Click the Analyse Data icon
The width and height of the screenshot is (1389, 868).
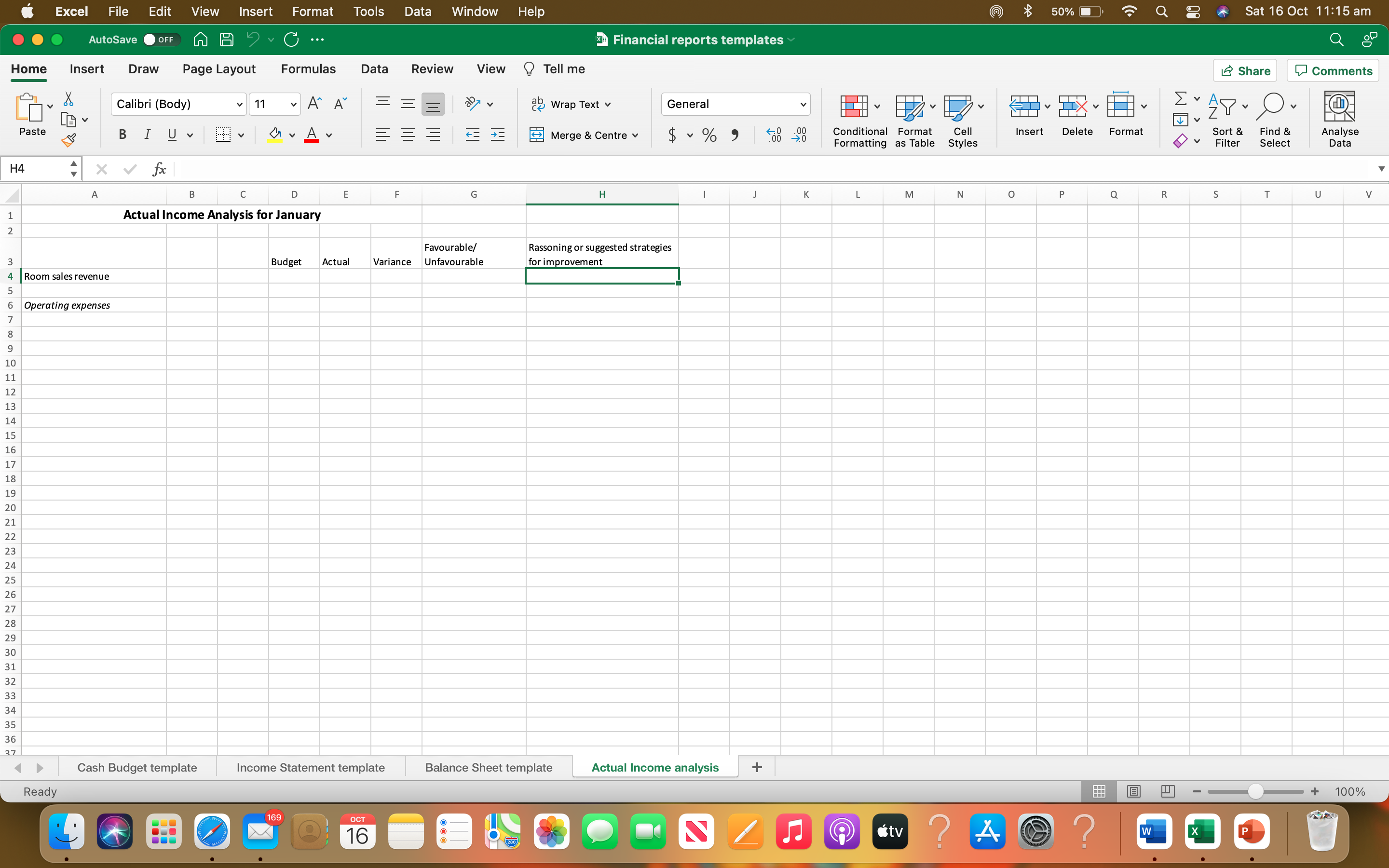pyautogui.click(x=1340, y=120)
